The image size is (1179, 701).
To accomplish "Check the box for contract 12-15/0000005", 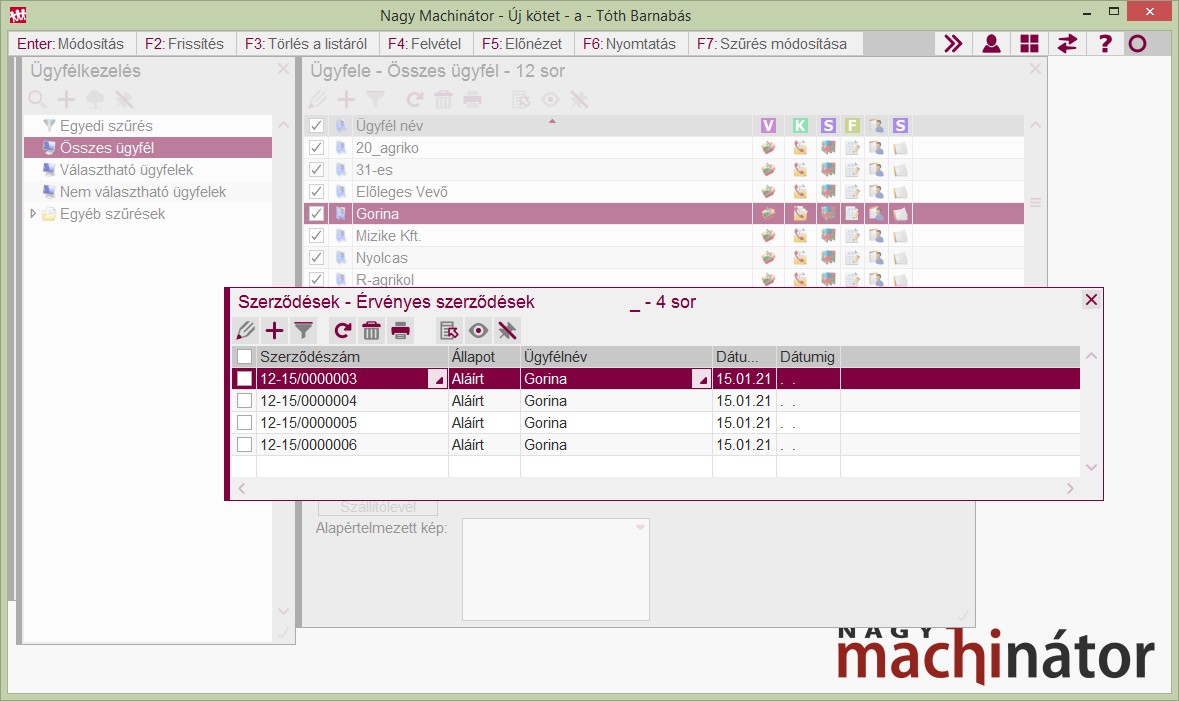I will point(244,423).
